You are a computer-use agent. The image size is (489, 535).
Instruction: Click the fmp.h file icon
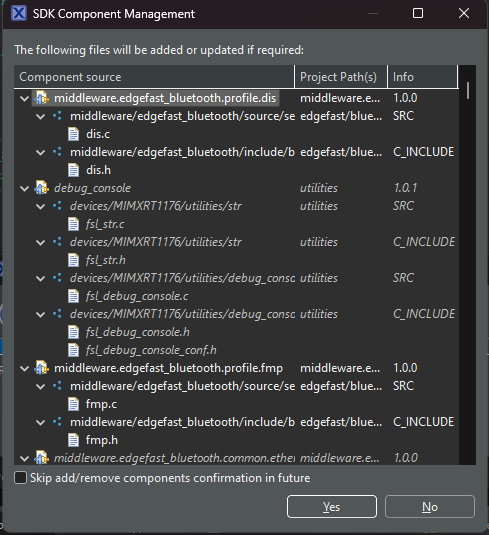pos(73,440)
